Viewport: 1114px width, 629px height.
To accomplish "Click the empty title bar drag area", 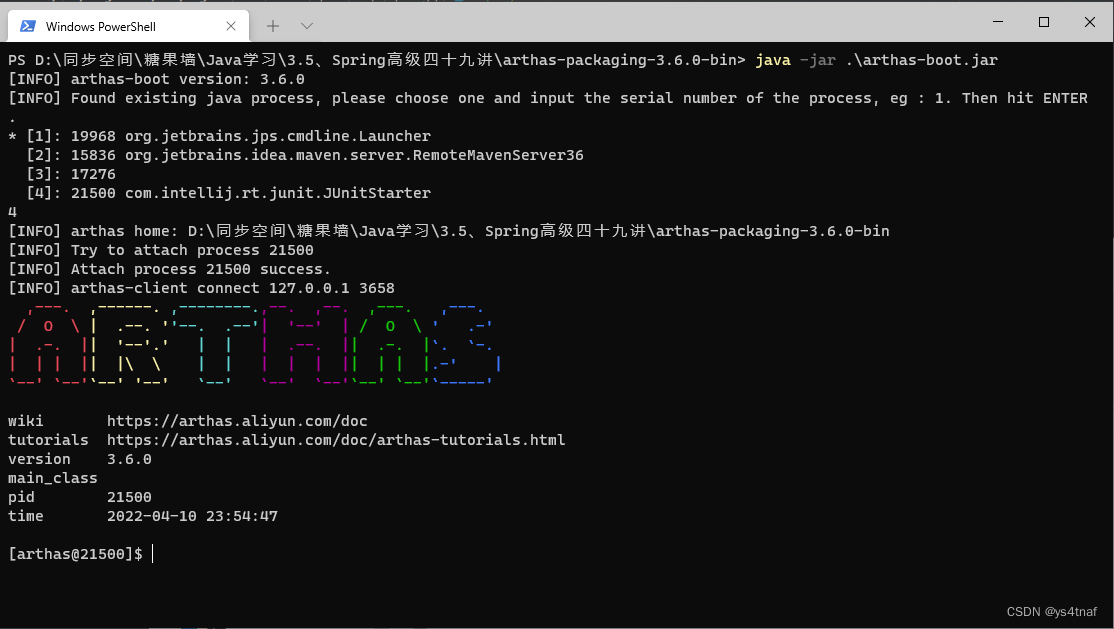I will pos(650,22).
